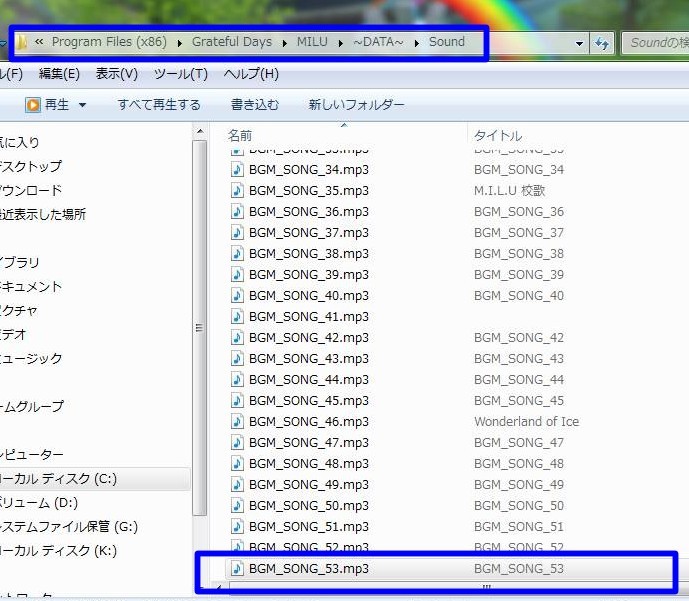
Task: Click the 書き込む burn button
Action: tap(254, 105)
